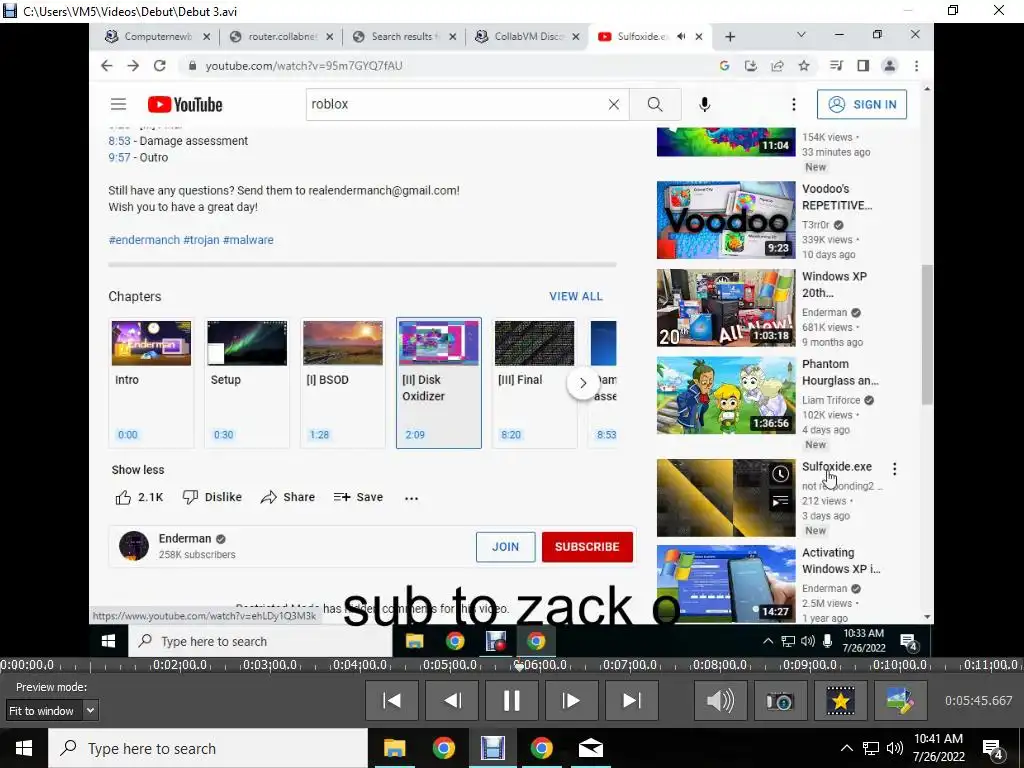The width and height of the screenshot is (1024, 768).
Task: Click the Share button
Action: tap(288, 498)
